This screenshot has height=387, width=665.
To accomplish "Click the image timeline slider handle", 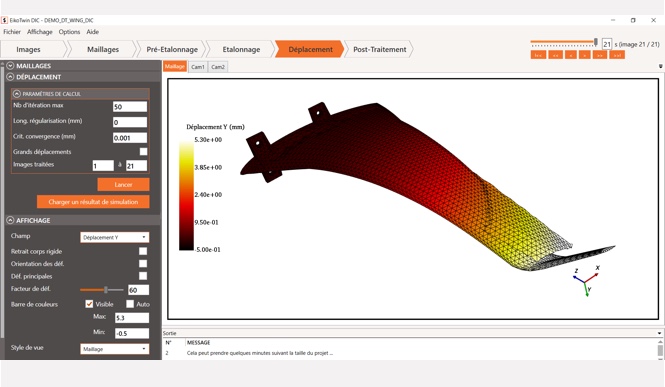I will (596, 42).
